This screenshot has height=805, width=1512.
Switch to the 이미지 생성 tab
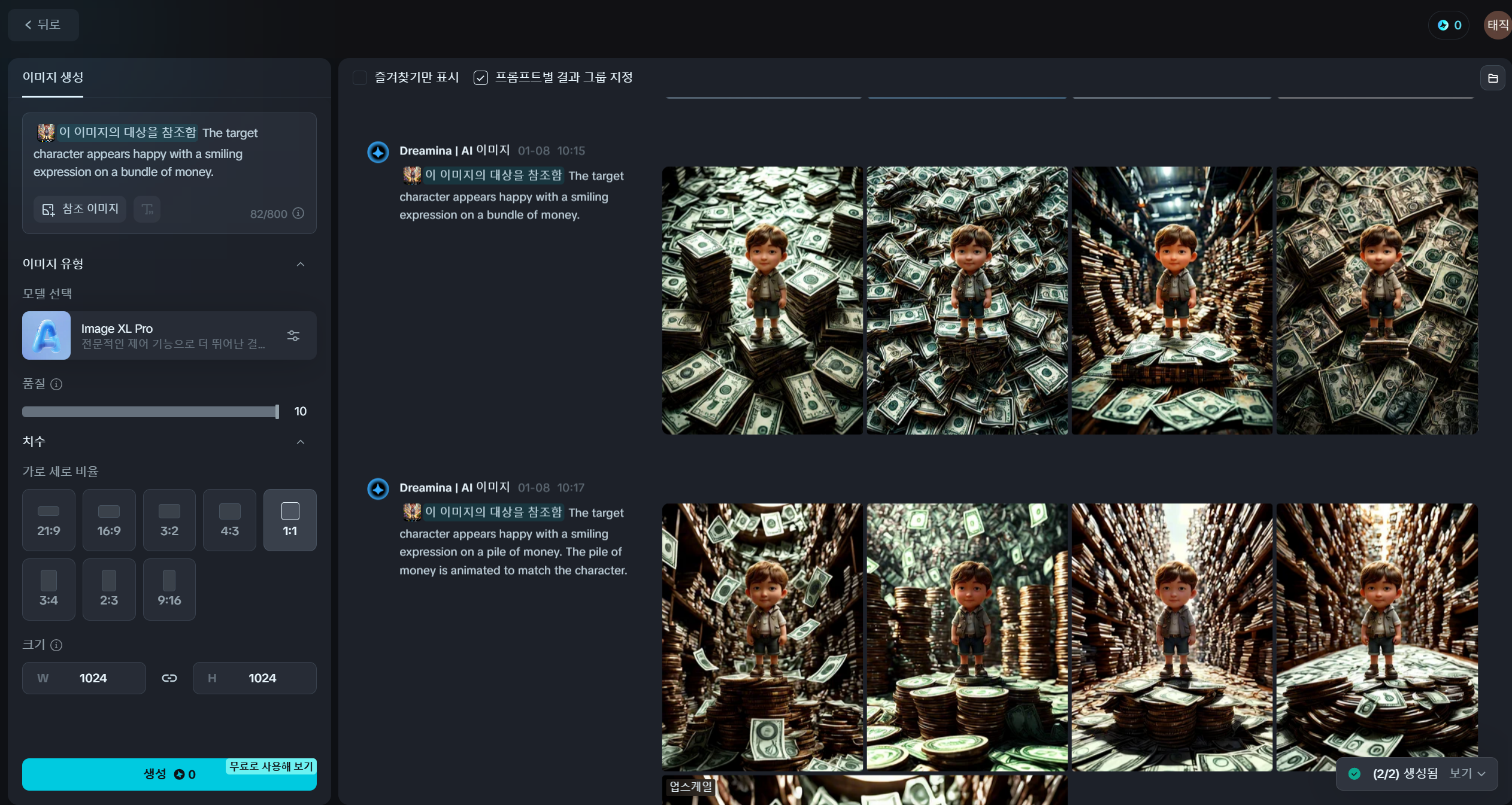click(x=53, y=77)
